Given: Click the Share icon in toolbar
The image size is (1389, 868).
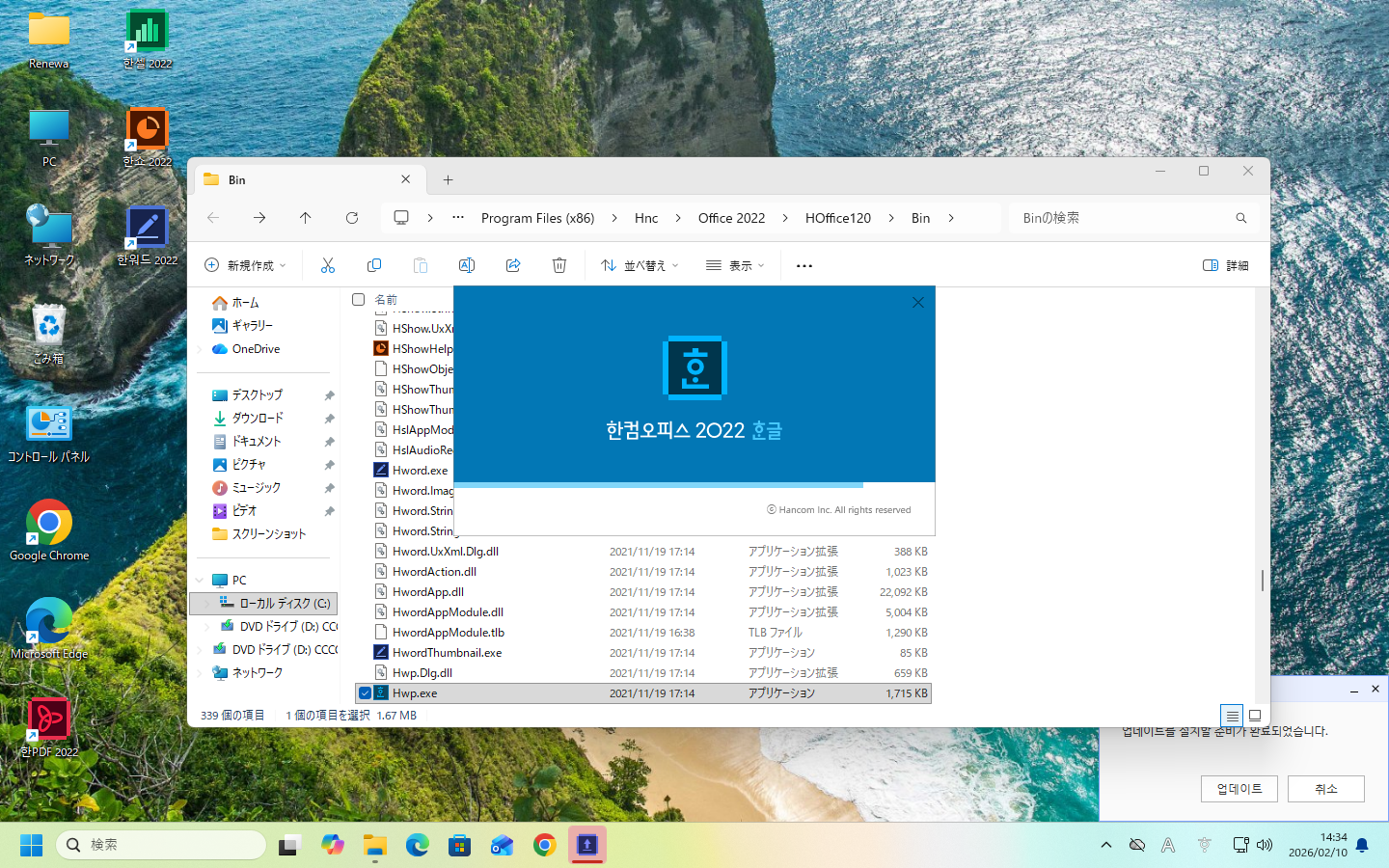Looking at the screenshot, I should click(x=513, y=265).
